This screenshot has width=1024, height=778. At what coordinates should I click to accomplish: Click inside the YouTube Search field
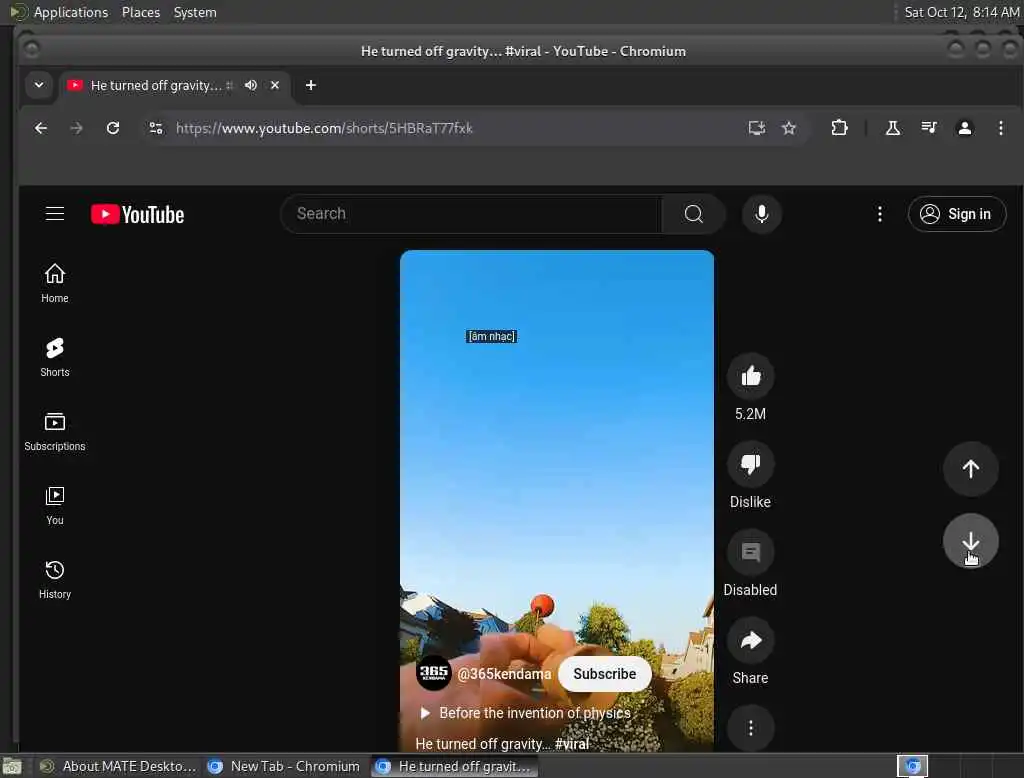pyautogui.click(x=472, y=214)
